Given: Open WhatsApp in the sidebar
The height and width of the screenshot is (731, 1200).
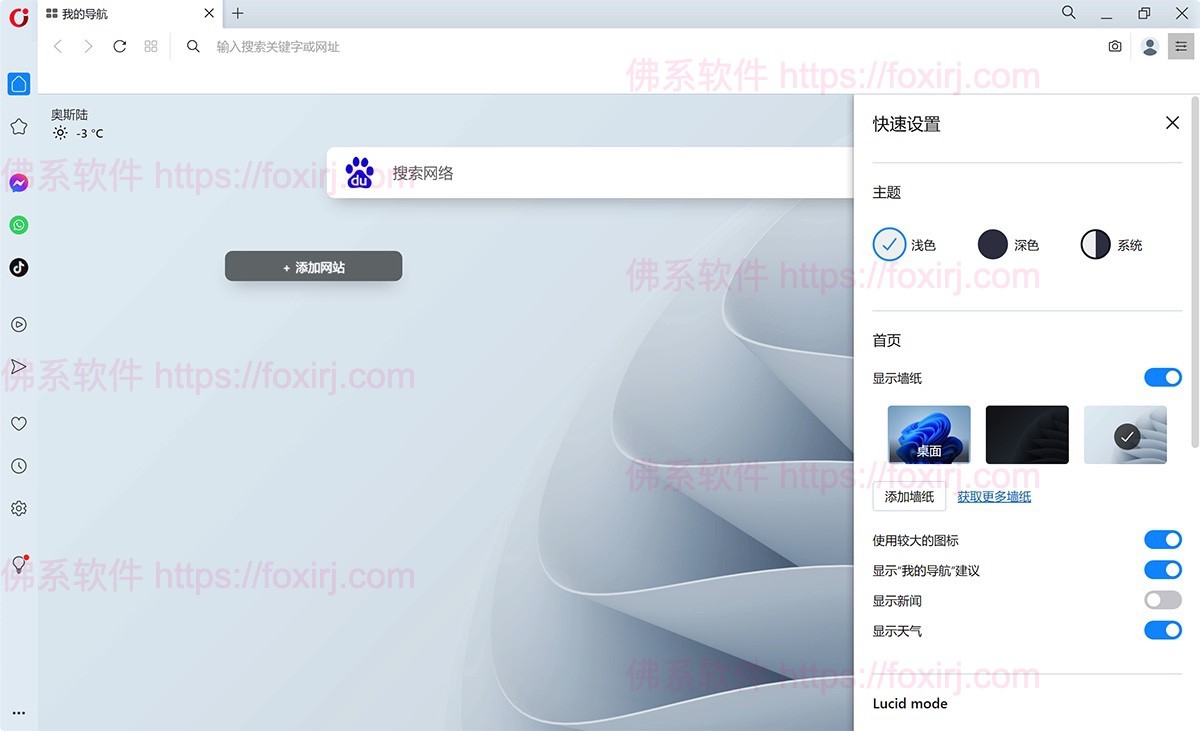Looking at the screenshot, I should (18, 224).
